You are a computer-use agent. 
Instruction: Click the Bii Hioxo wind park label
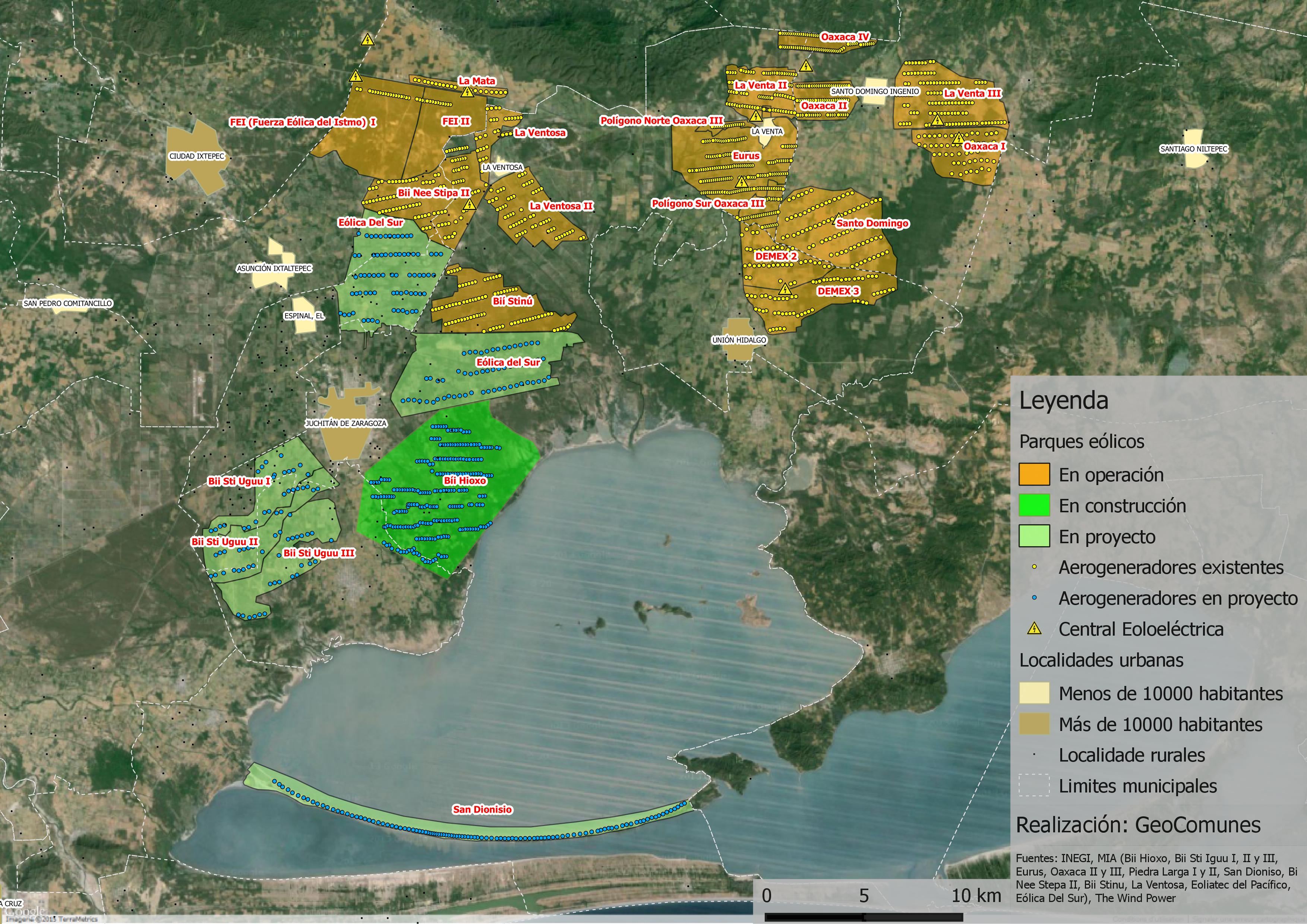tap(464, 480)
